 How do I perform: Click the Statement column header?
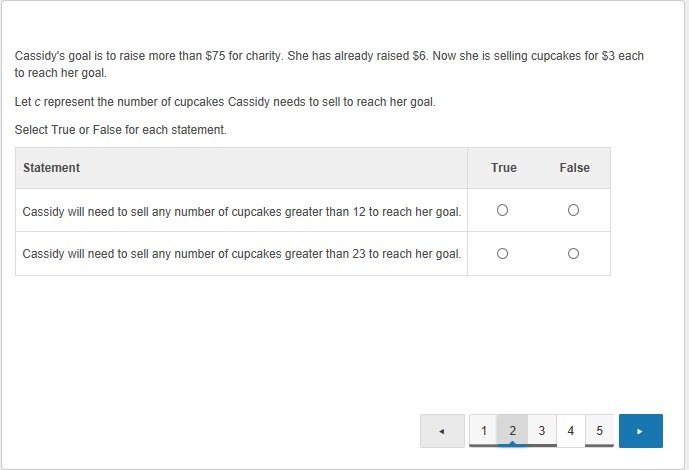pos(52,168)
